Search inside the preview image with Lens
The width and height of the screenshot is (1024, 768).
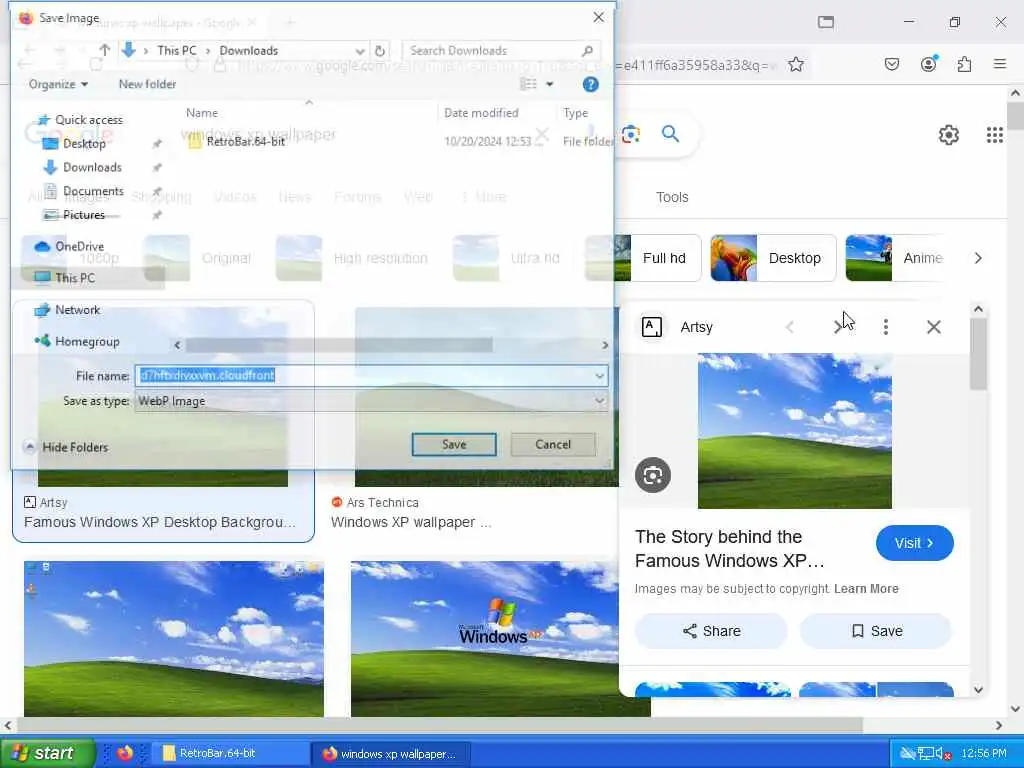tap(653, 475)
